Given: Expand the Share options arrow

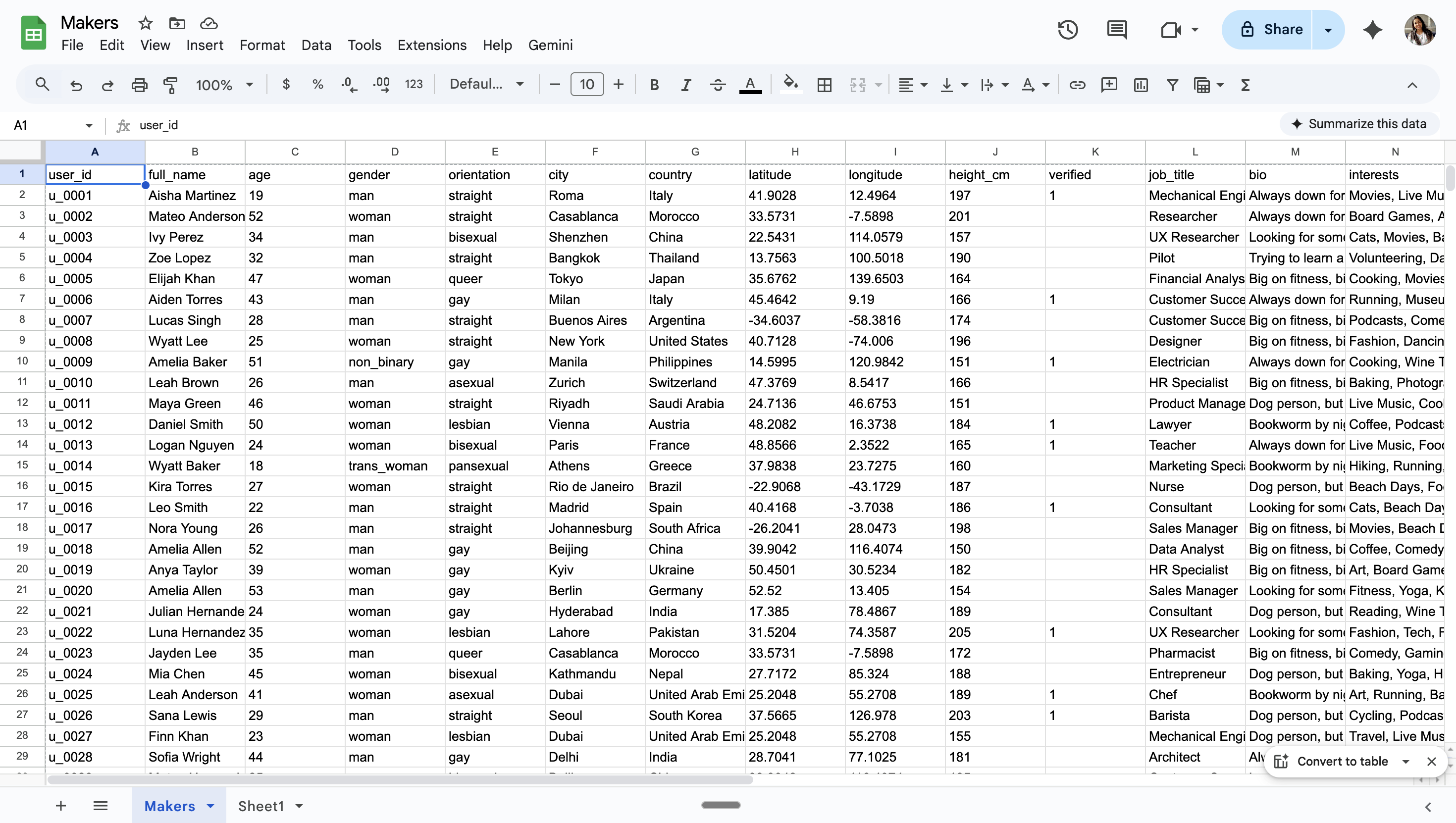Looking at the screenshot, I should click(1328, 29).
